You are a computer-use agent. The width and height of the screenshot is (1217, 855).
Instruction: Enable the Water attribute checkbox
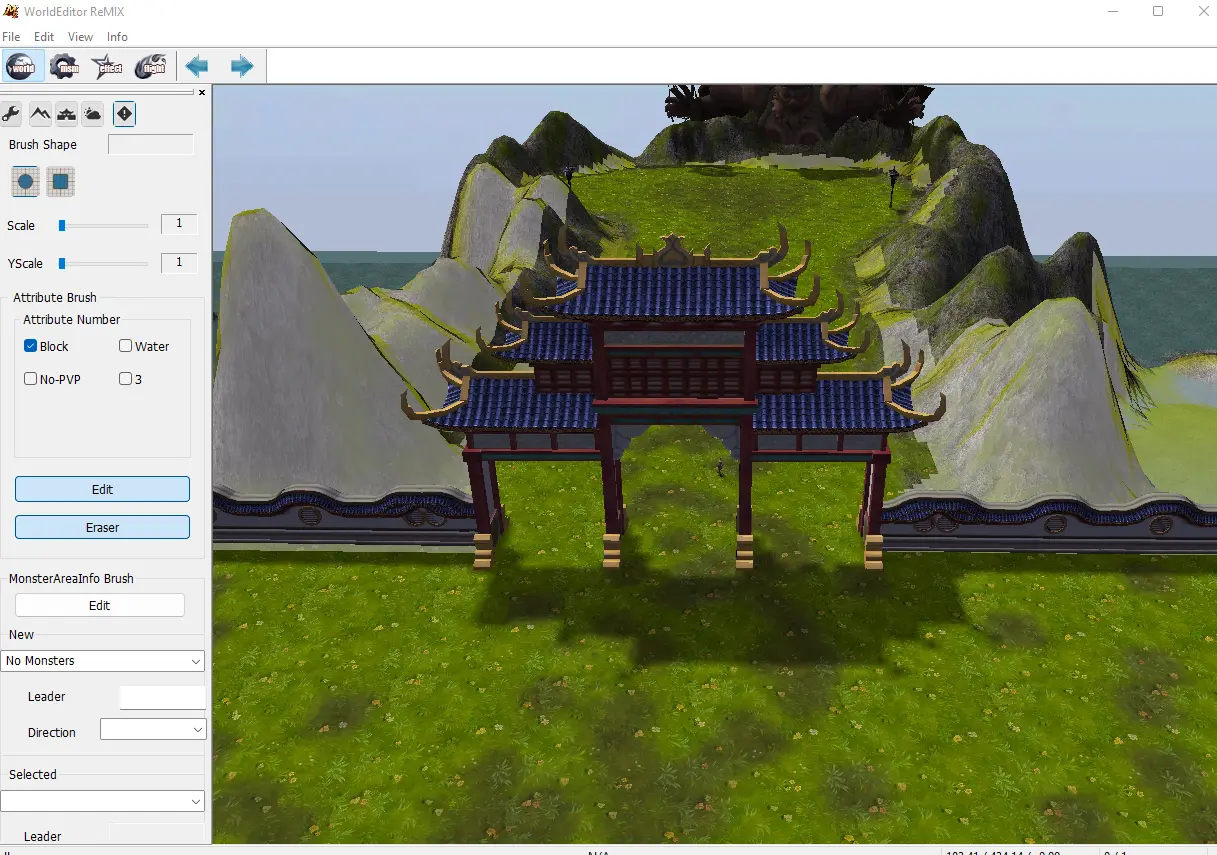tap(126, 346)
